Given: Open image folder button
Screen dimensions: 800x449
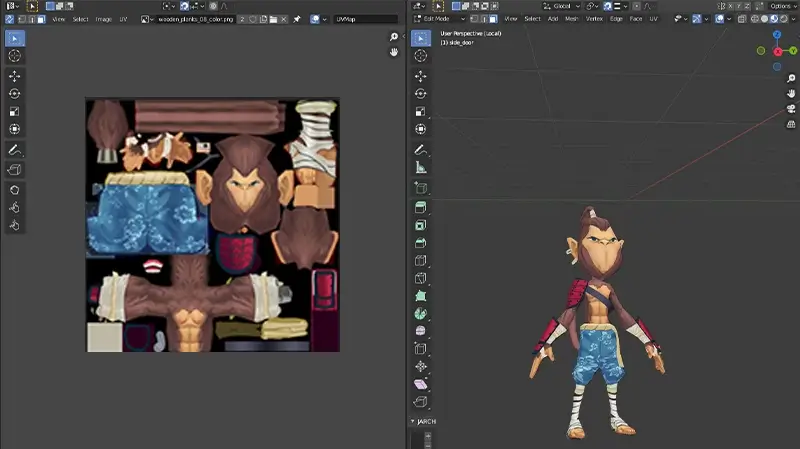Looking at the screenshot, I should pyautogui.click(x=273, y=19).
